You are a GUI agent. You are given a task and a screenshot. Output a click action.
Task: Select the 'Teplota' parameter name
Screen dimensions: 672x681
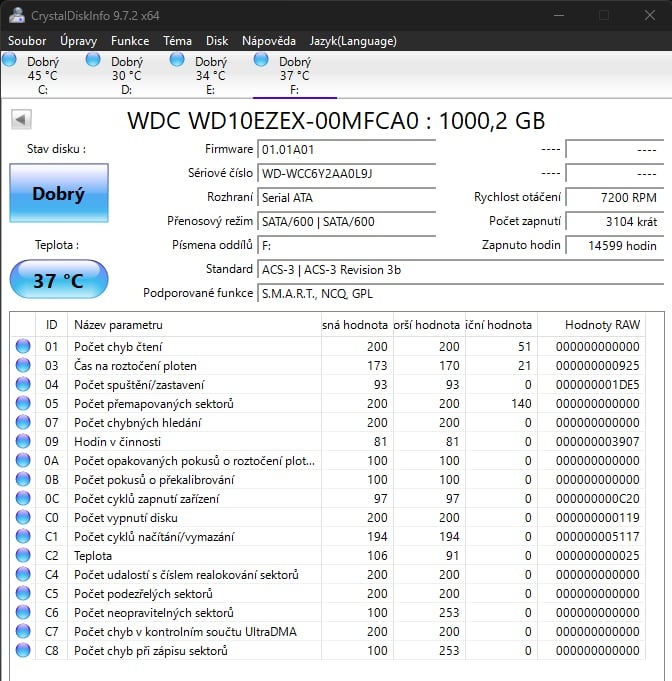click(93, 556)
